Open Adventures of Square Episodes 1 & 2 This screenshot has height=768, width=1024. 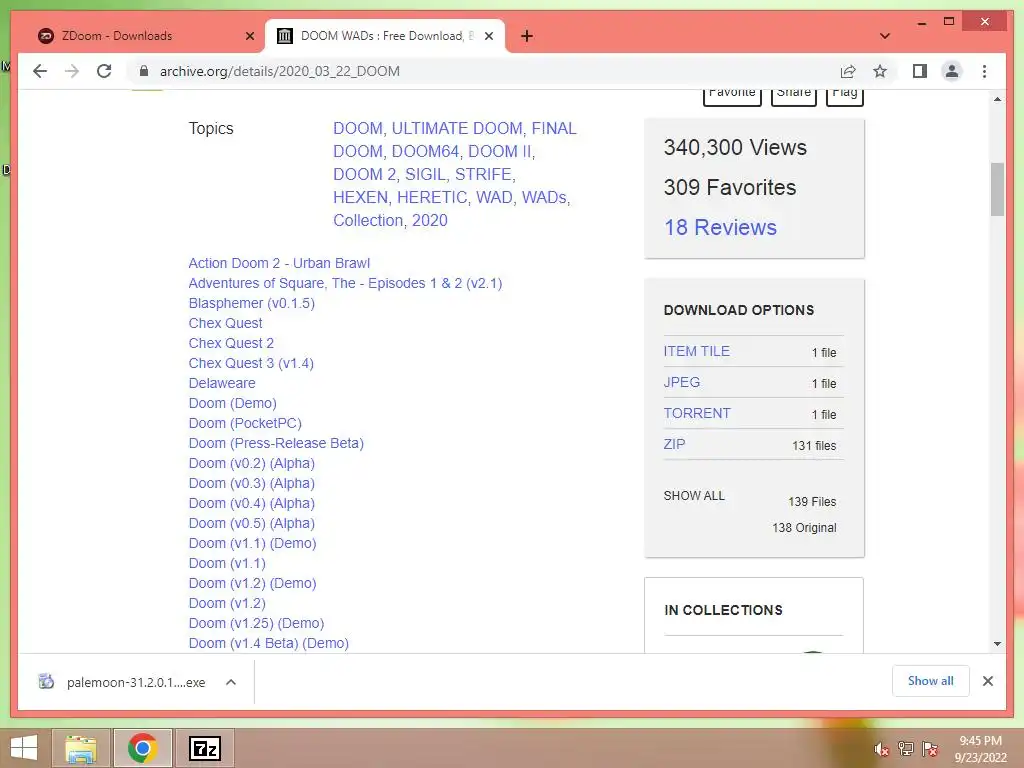pos(345,283)
